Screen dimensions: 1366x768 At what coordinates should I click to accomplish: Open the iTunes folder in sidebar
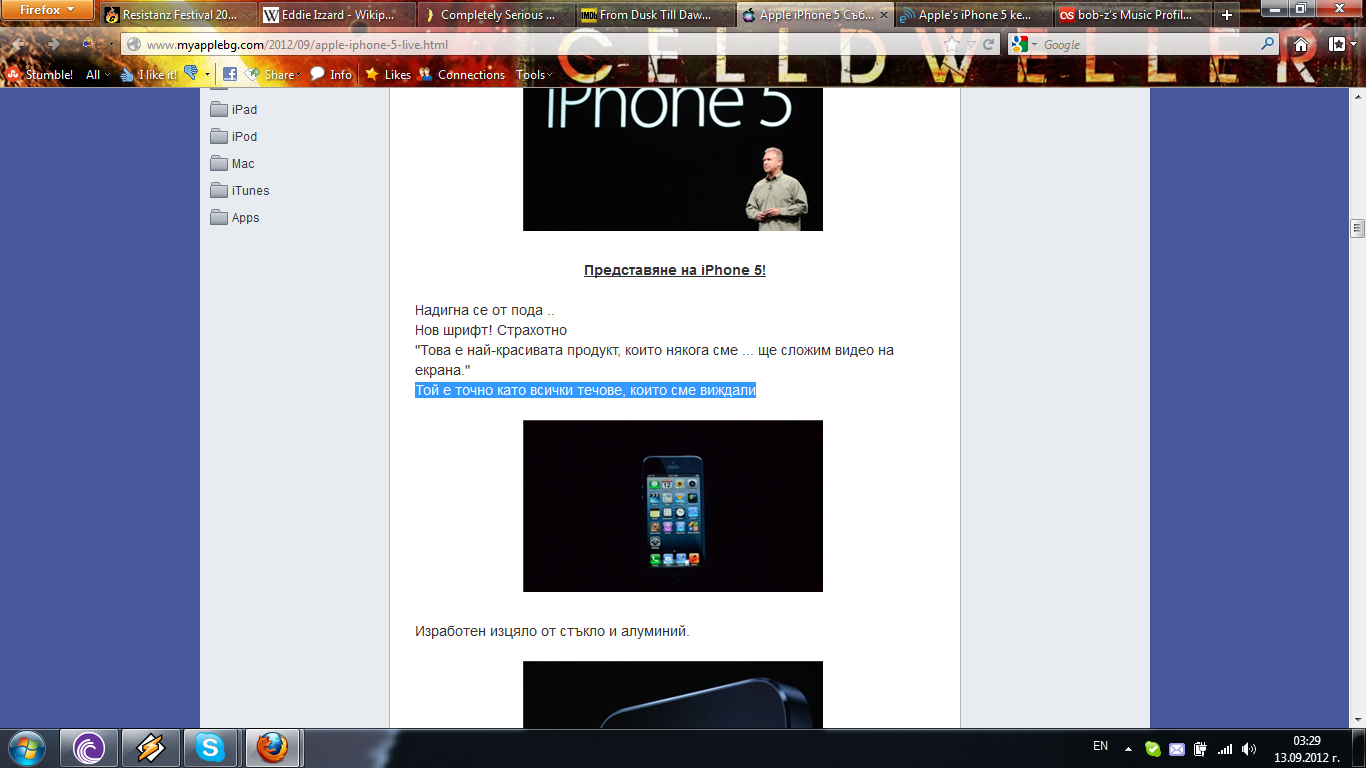tap(240, 191)
